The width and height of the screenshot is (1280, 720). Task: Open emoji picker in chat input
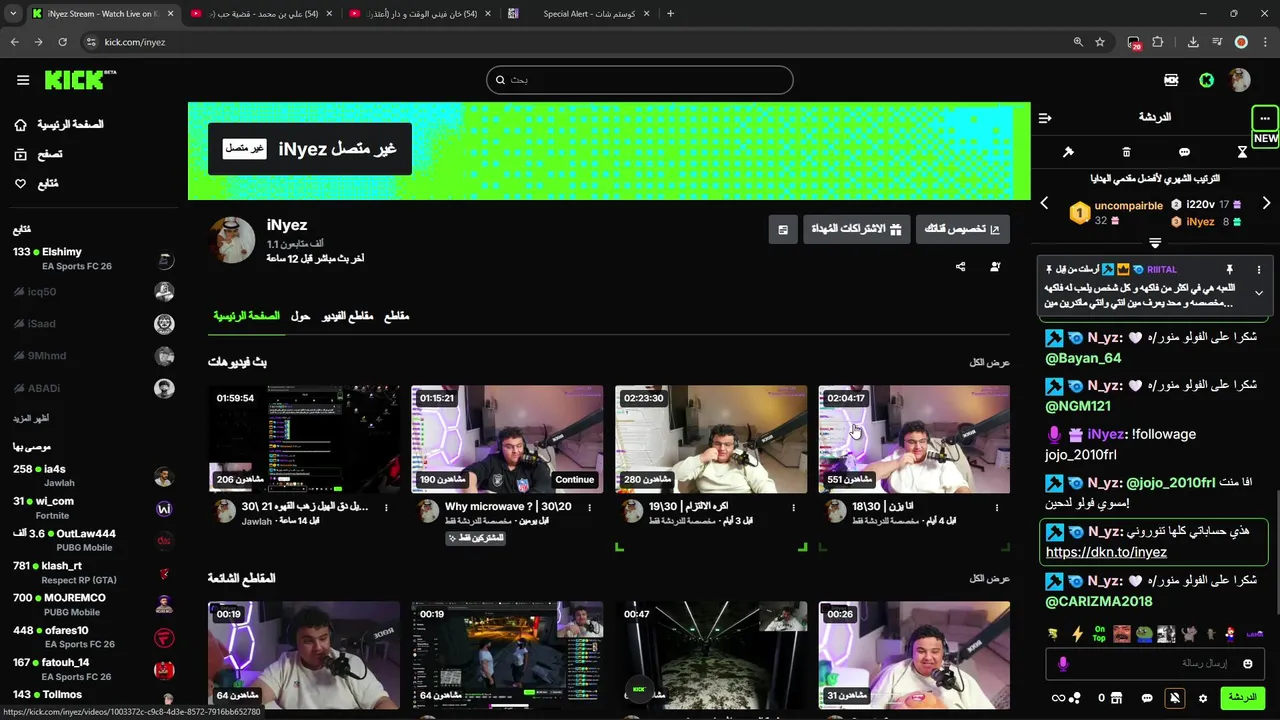pyautogui.click(x=1247, y=663)
